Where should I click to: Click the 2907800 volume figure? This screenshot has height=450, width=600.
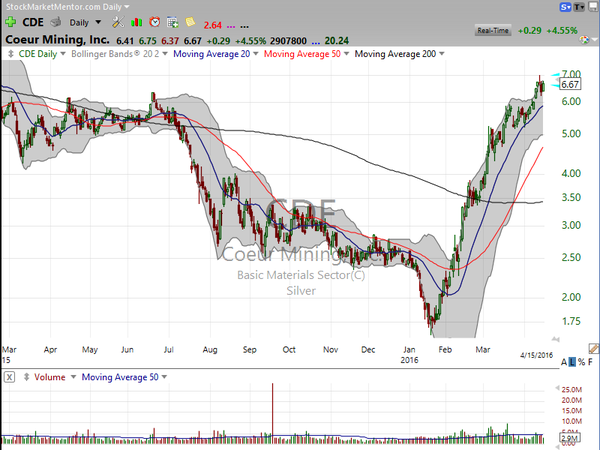288,41
